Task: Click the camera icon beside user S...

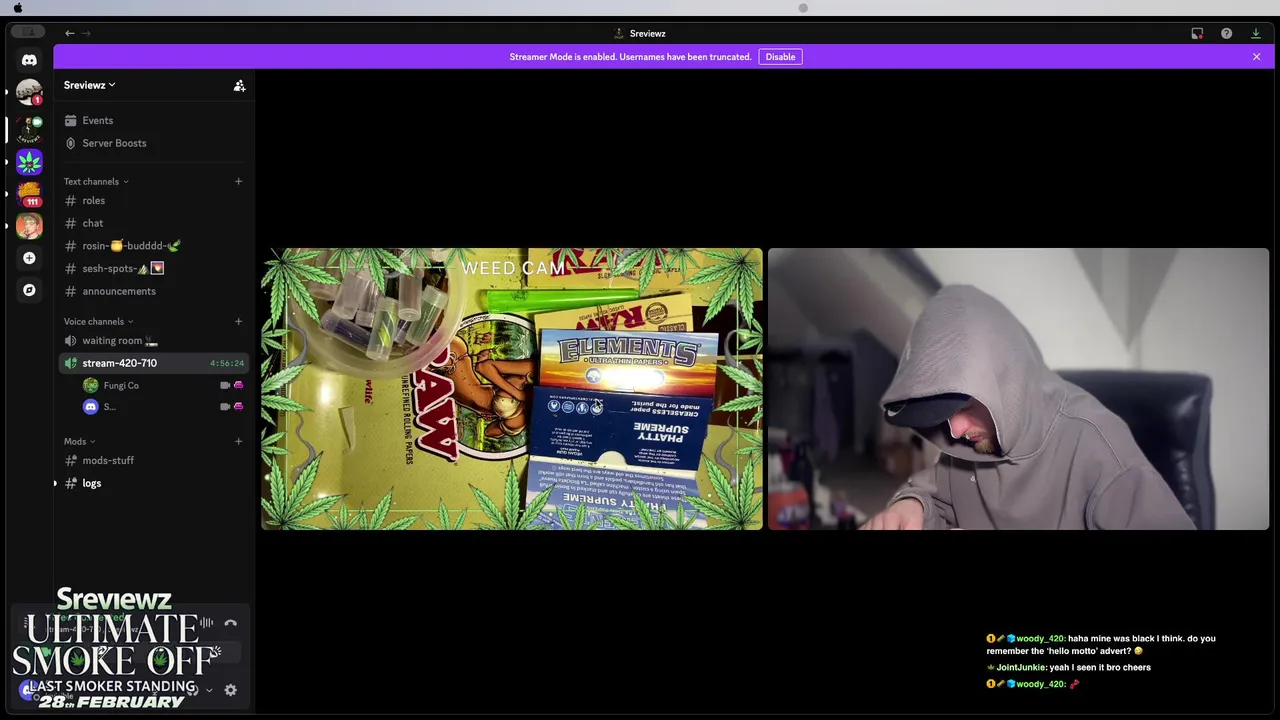Action: click(x=225, y=406)
